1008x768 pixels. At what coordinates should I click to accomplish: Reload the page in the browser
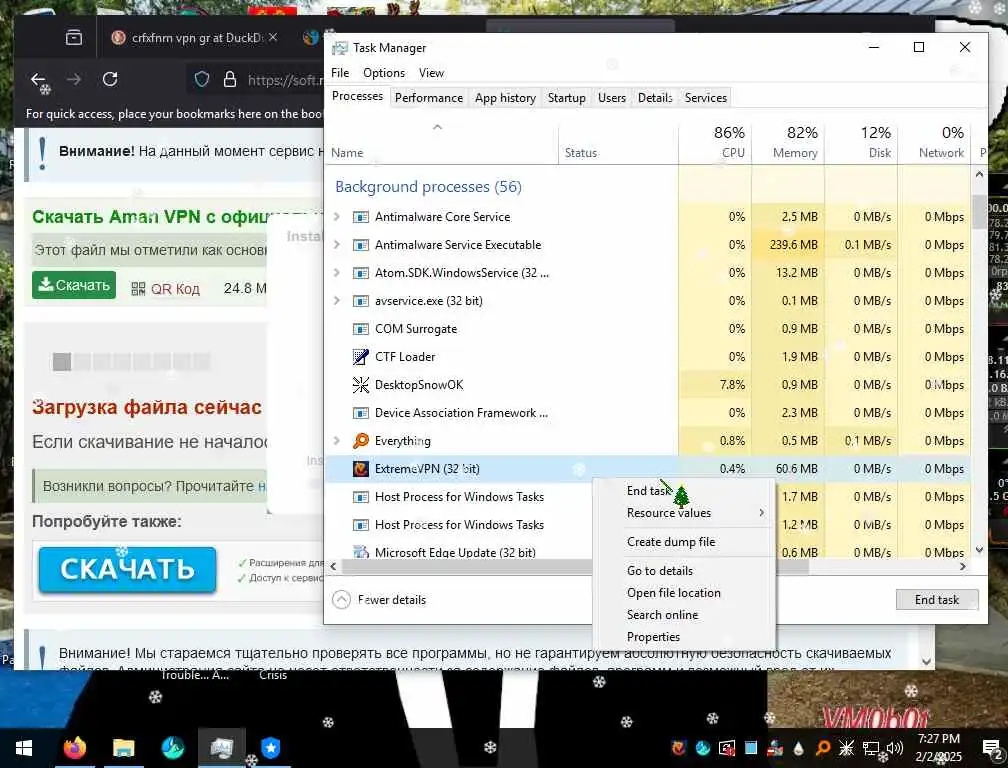[110, 79]
